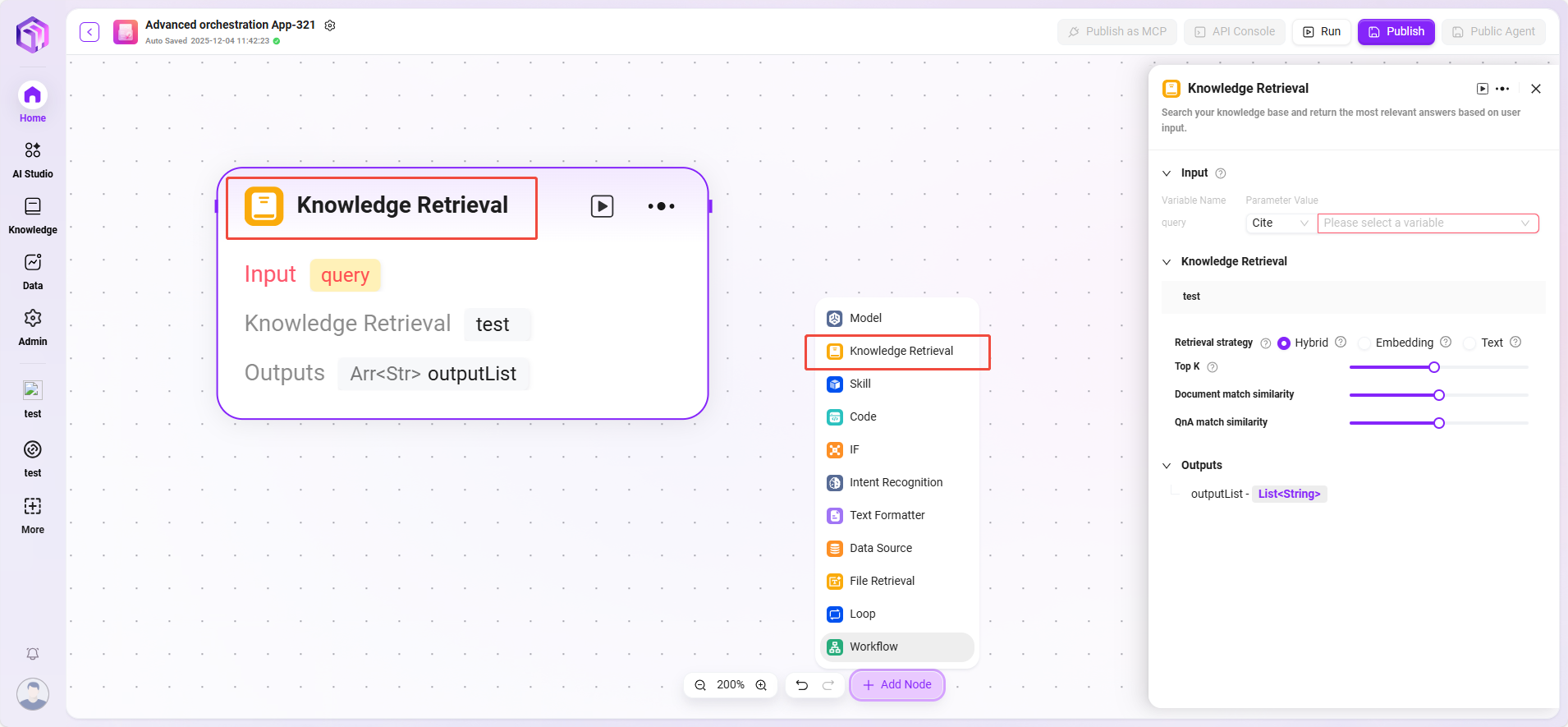The height and width of the screenshot is (727, 1568).
Task: Open the notification bell in the sidebar
Action: [33, 654]
